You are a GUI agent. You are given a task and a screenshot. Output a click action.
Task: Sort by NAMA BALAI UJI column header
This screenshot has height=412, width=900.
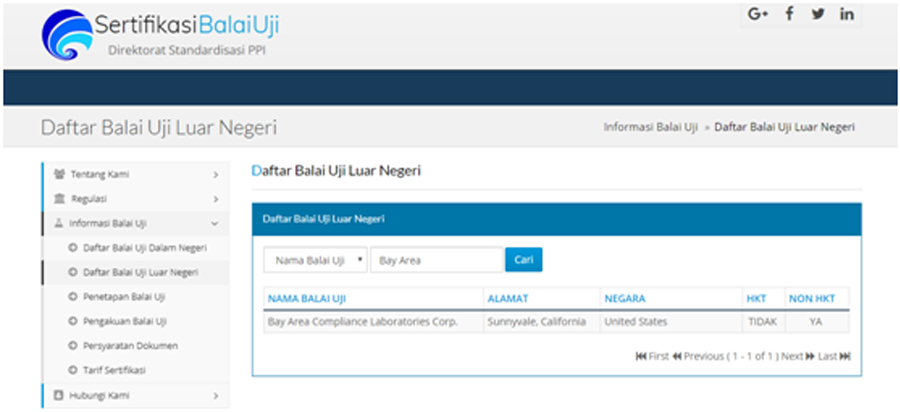307,298
